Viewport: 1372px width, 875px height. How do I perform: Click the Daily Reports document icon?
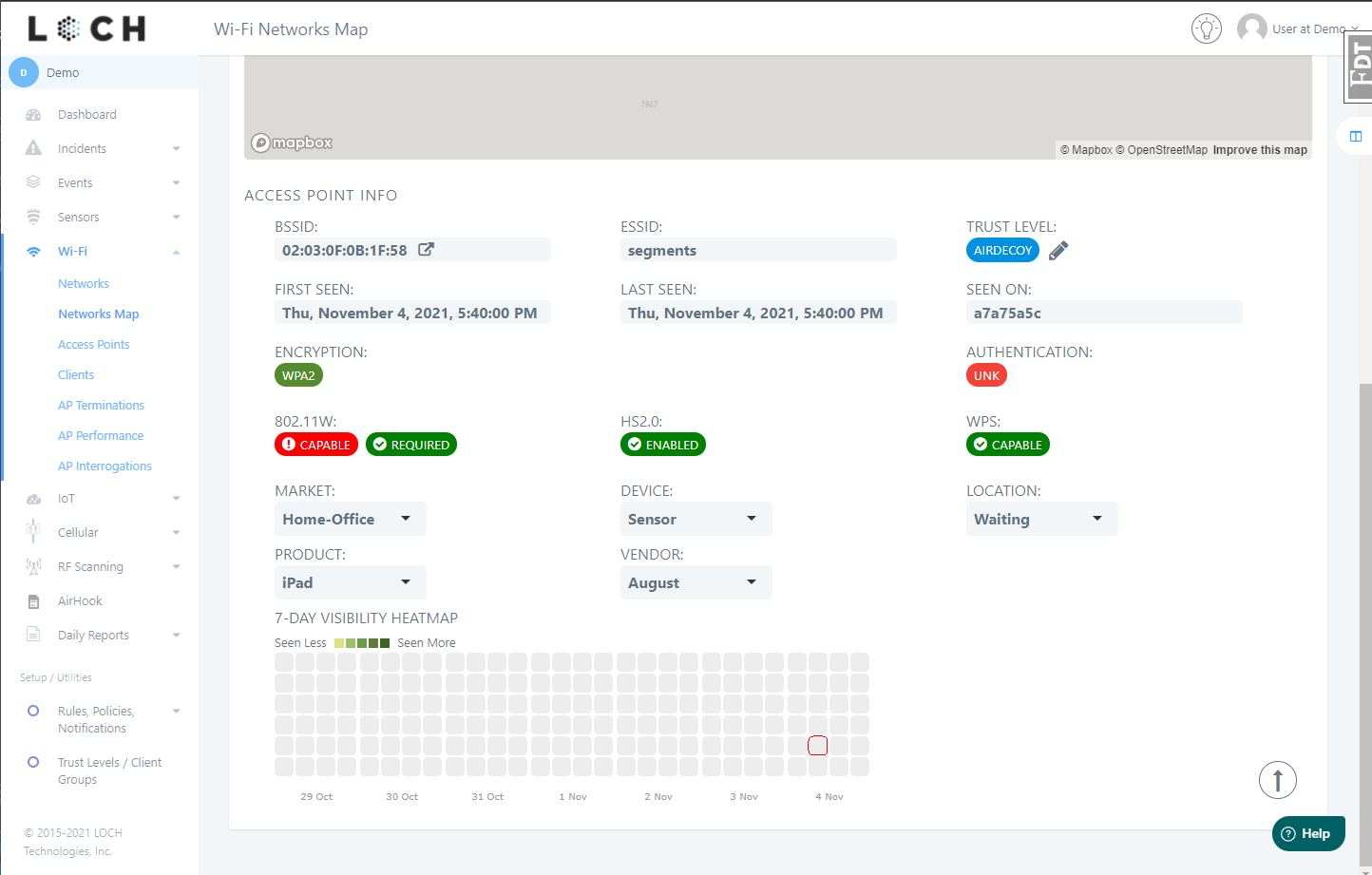tap(33, 635)
